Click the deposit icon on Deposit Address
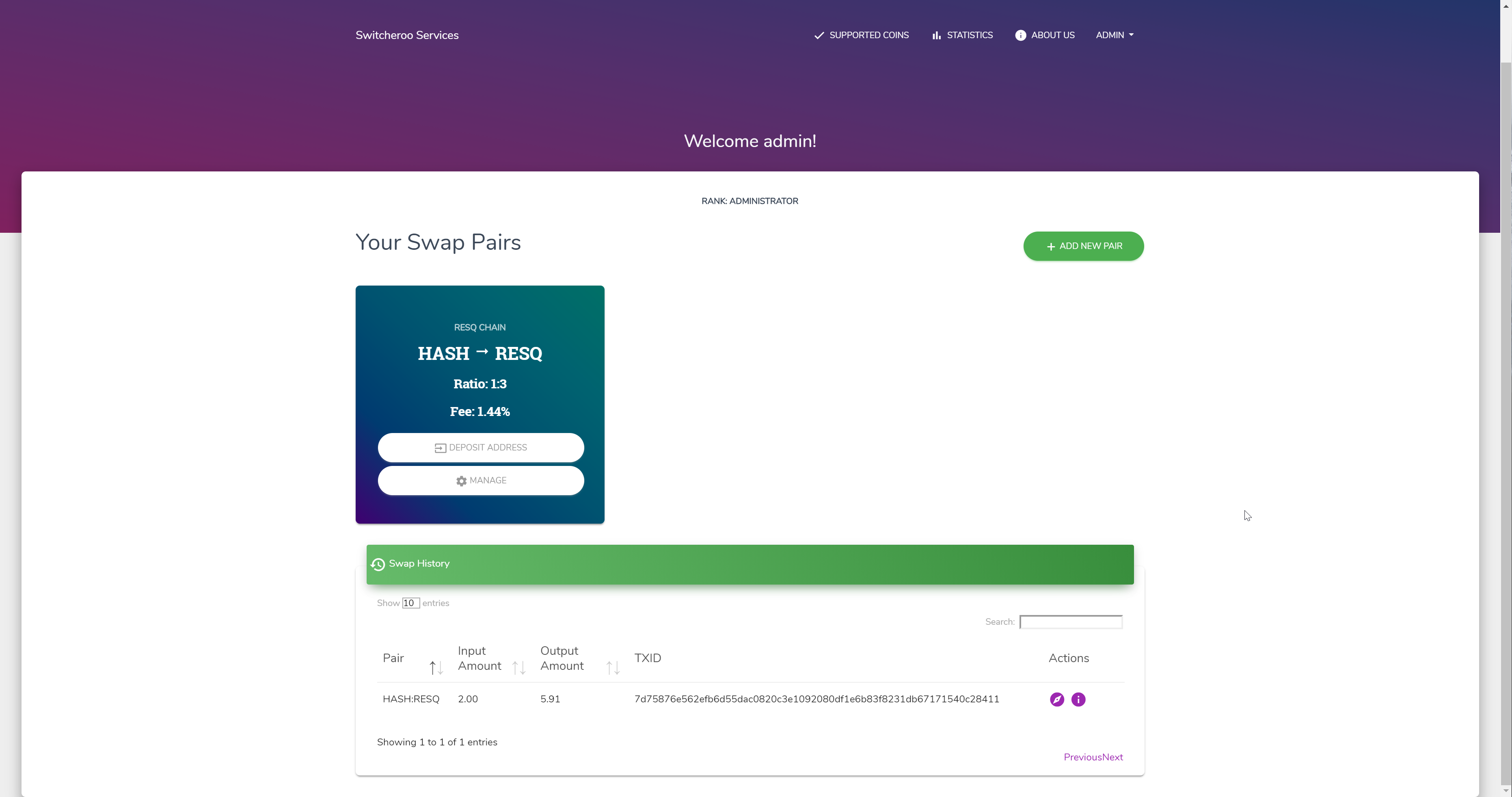This screenshot has height=797, width=1512. (440, 448)
